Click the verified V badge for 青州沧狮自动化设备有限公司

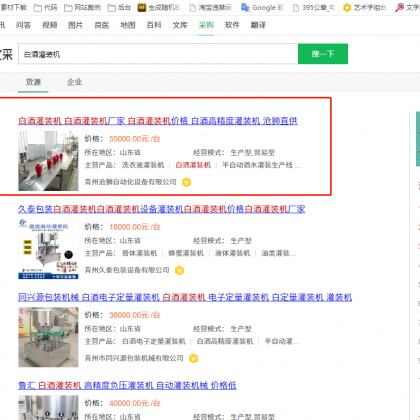click(x=186, y=182)
